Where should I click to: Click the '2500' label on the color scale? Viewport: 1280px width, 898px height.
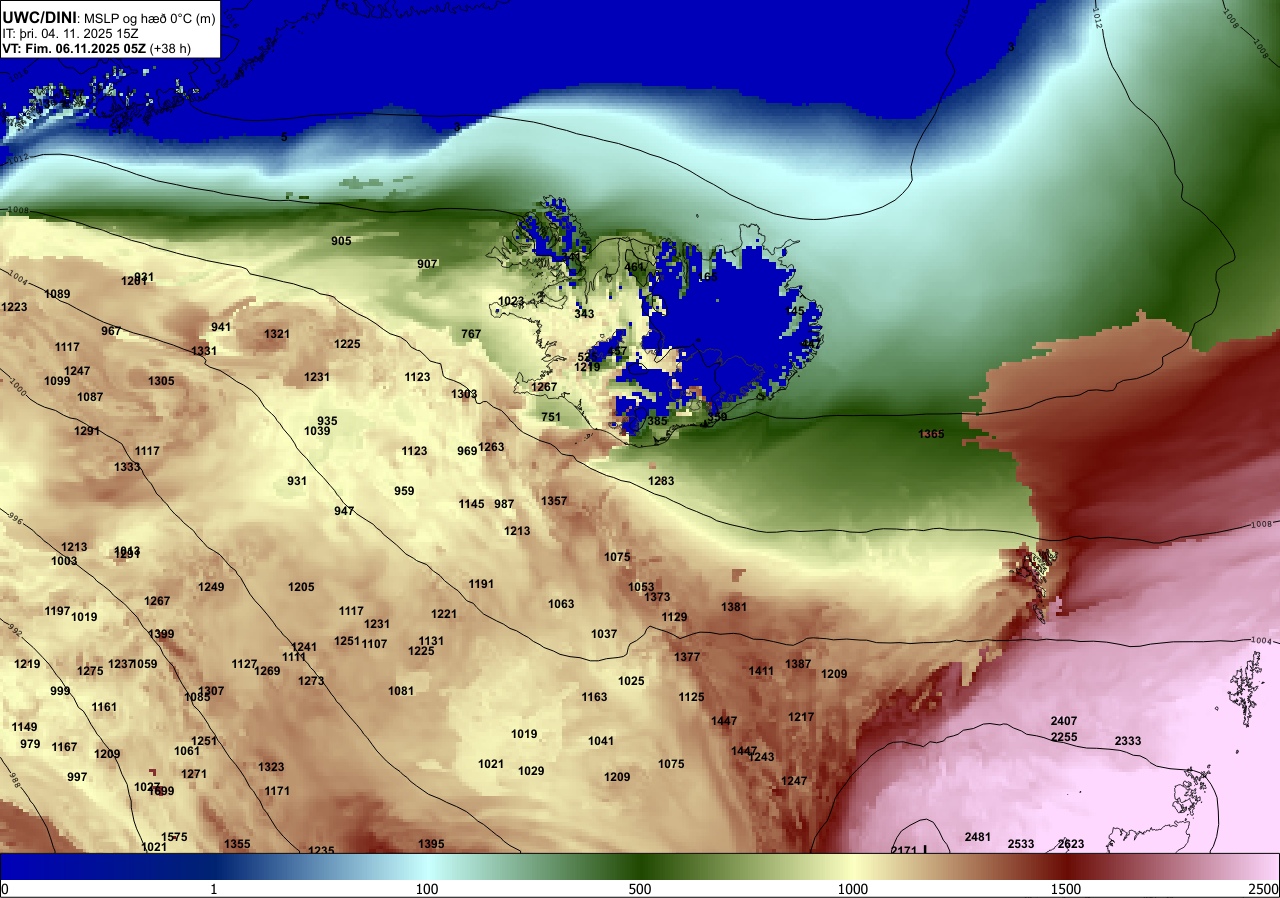pyautogui.click(x=1264, y=889)
